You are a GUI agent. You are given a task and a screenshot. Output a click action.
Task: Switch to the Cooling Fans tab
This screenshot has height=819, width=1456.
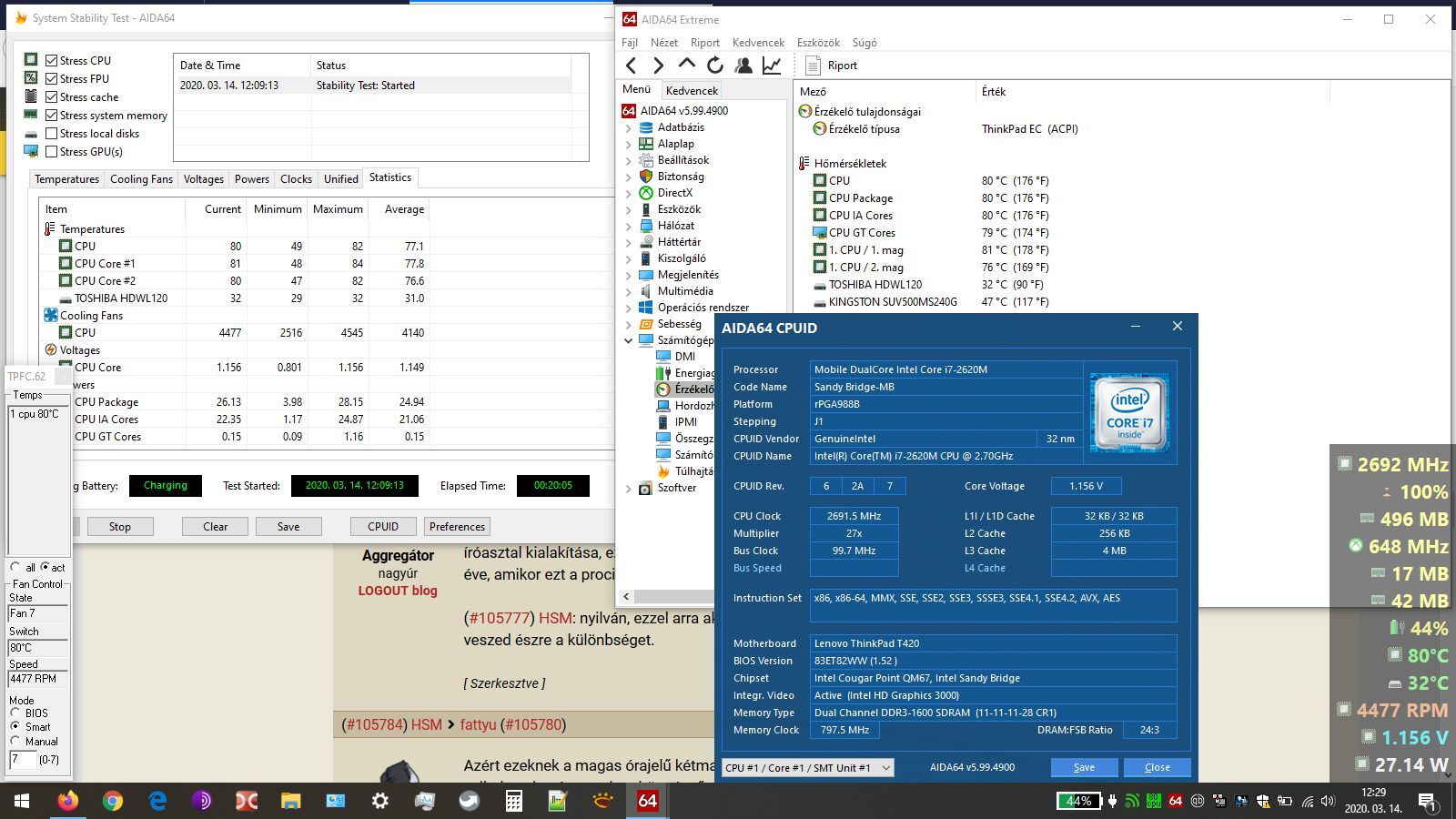click(141, 179)
